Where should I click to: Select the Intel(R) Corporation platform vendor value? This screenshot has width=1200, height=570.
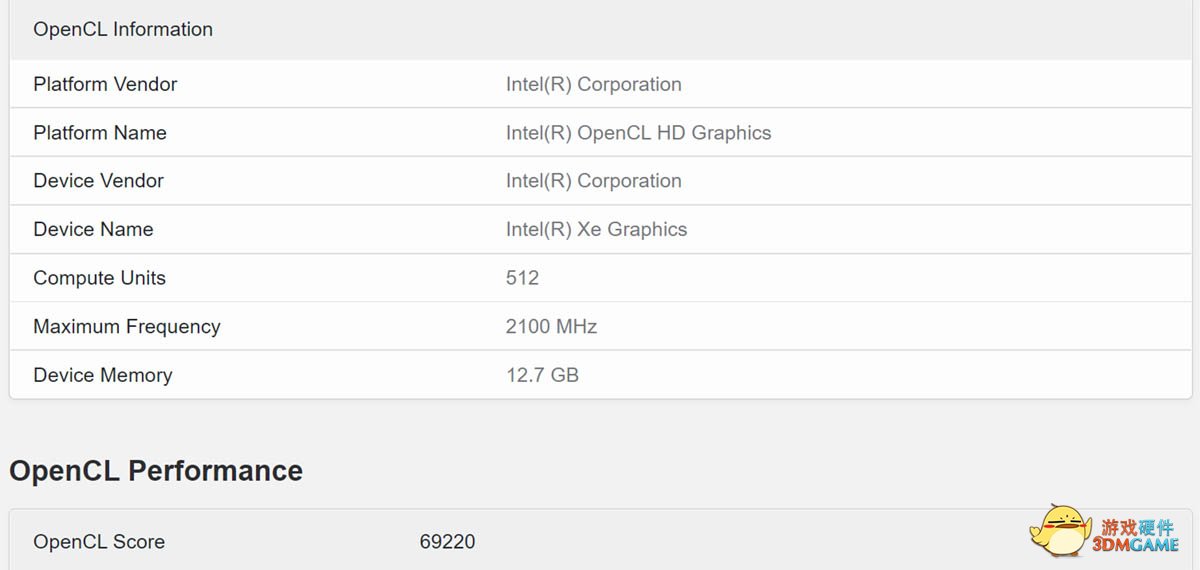594,84
